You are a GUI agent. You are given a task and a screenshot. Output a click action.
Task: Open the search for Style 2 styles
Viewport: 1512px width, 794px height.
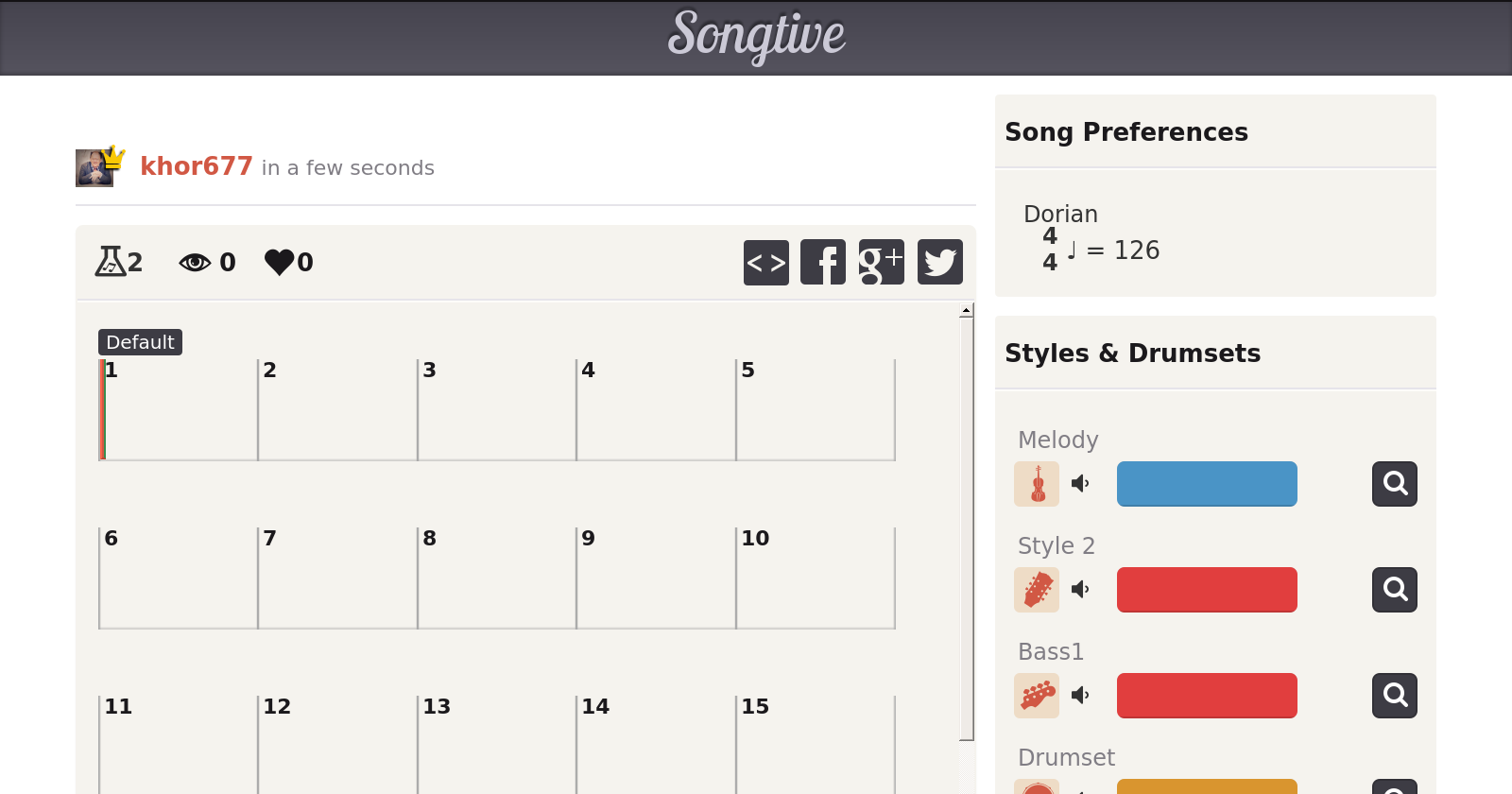[x=1394, y=590]
